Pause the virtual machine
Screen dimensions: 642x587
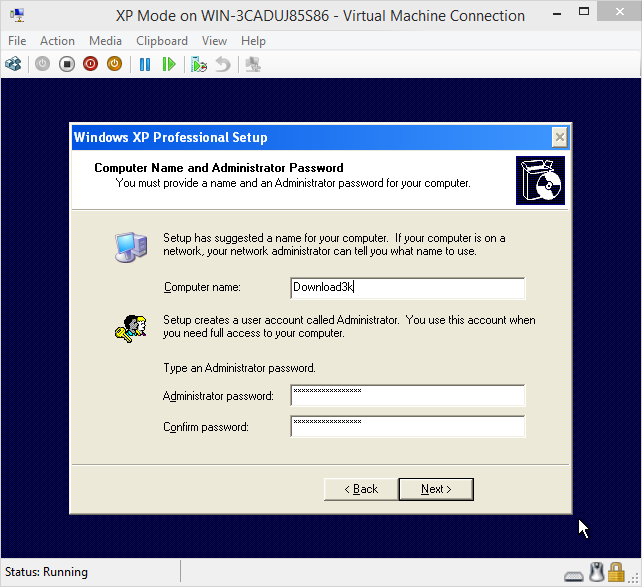(145, 65)
